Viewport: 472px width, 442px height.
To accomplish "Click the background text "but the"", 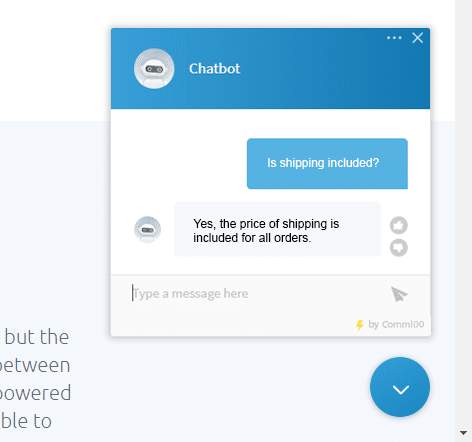I will (x=37, y=337).
